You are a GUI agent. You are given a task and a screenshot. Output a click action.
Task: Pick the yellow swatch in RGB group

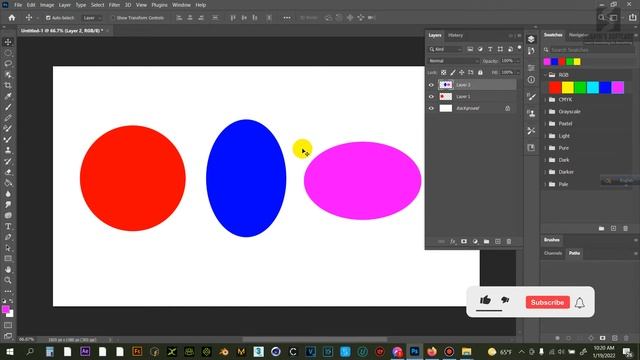pyautogui.click(x=567, y=87)
